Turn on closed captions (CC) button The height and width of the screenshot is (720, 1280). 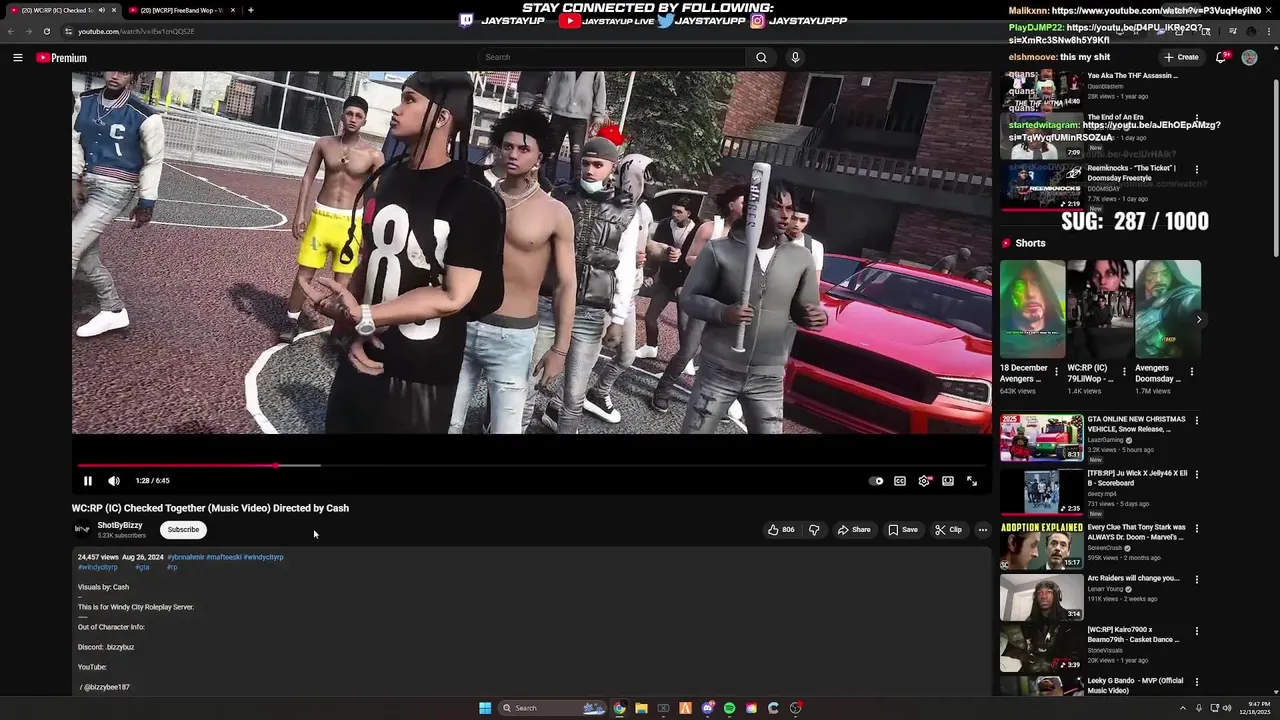[x=900, y=481]
